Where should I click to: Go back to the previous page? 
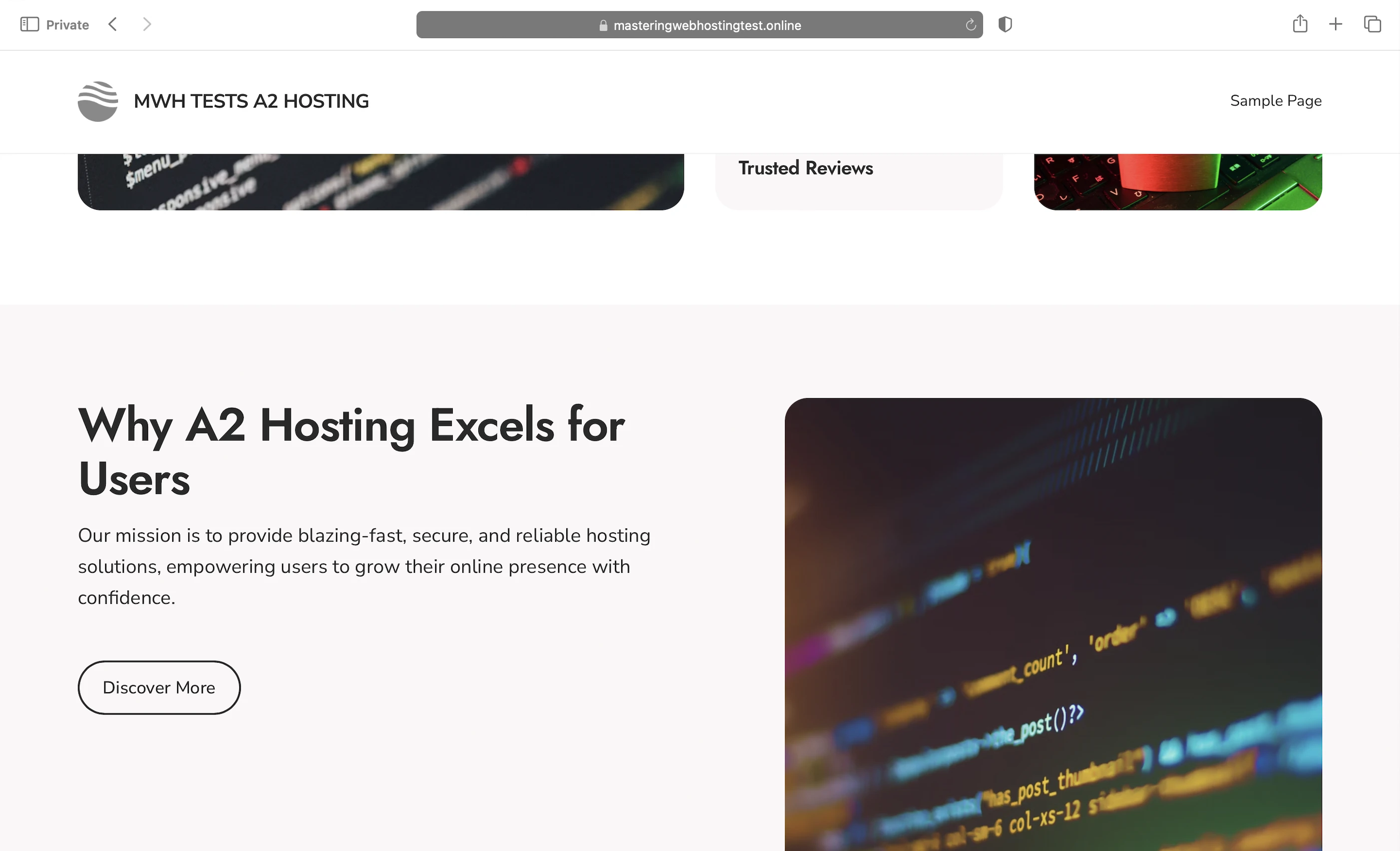coord(112,24)
